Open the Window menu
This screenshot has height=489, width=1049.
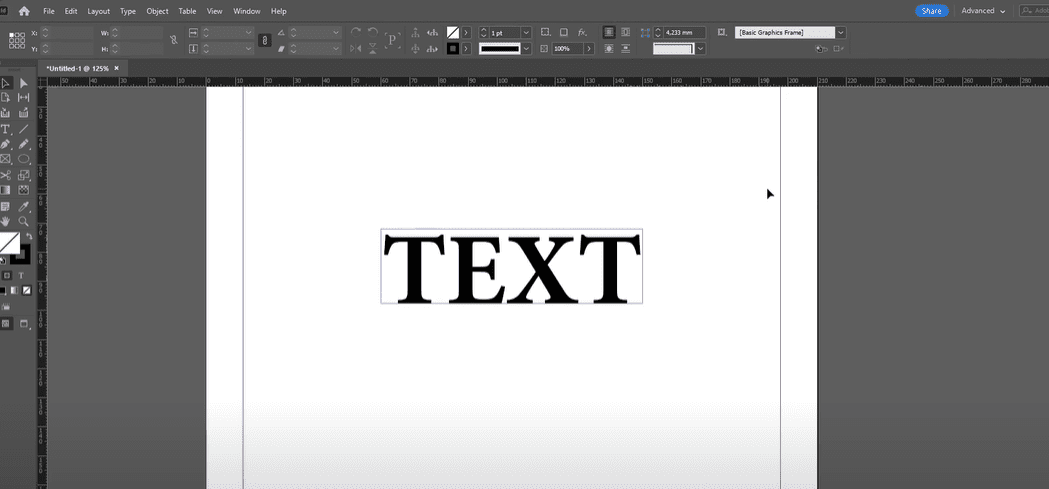point(247,11)
